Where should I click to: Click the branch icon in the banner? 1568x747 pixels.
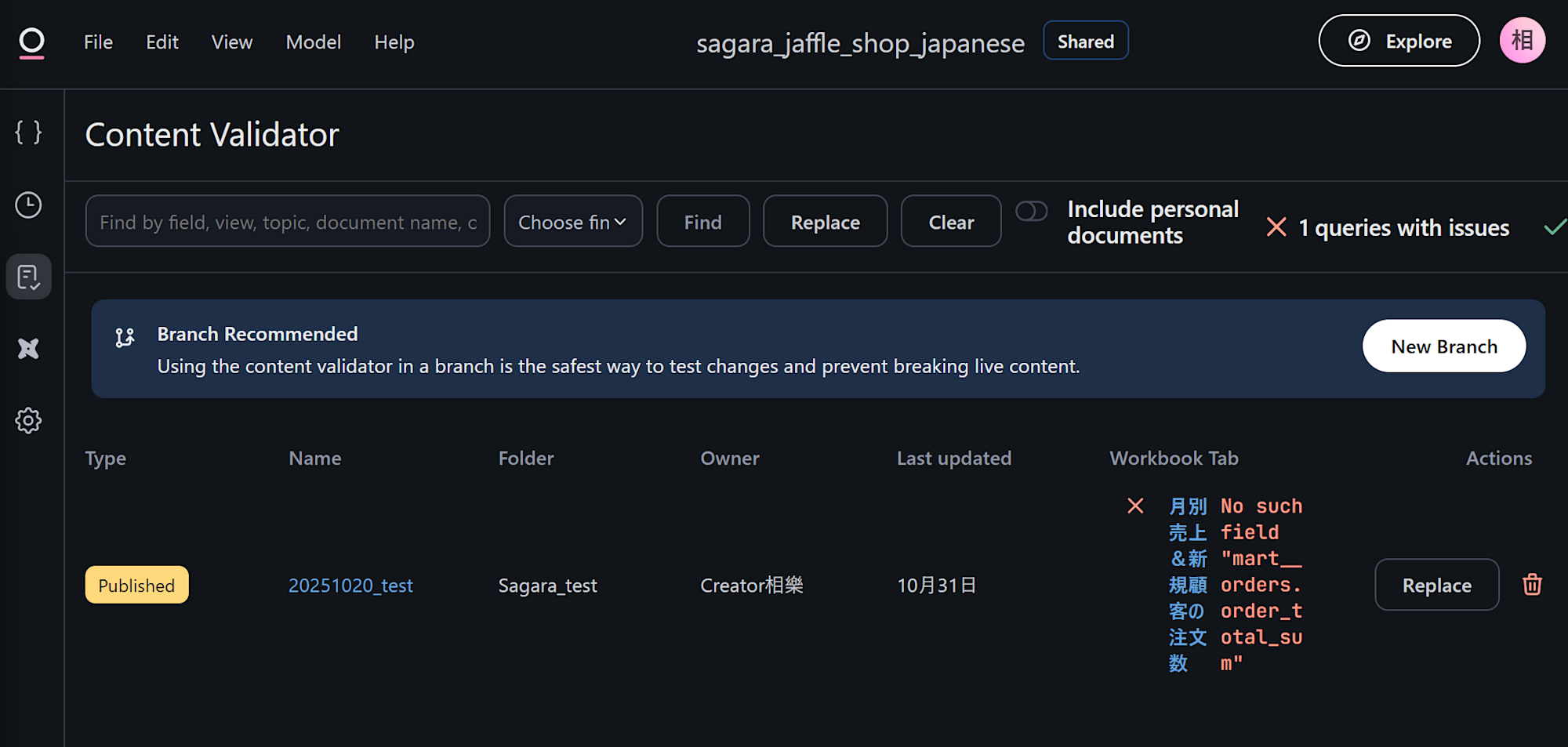pyautogui.click(x=125, y=337)
